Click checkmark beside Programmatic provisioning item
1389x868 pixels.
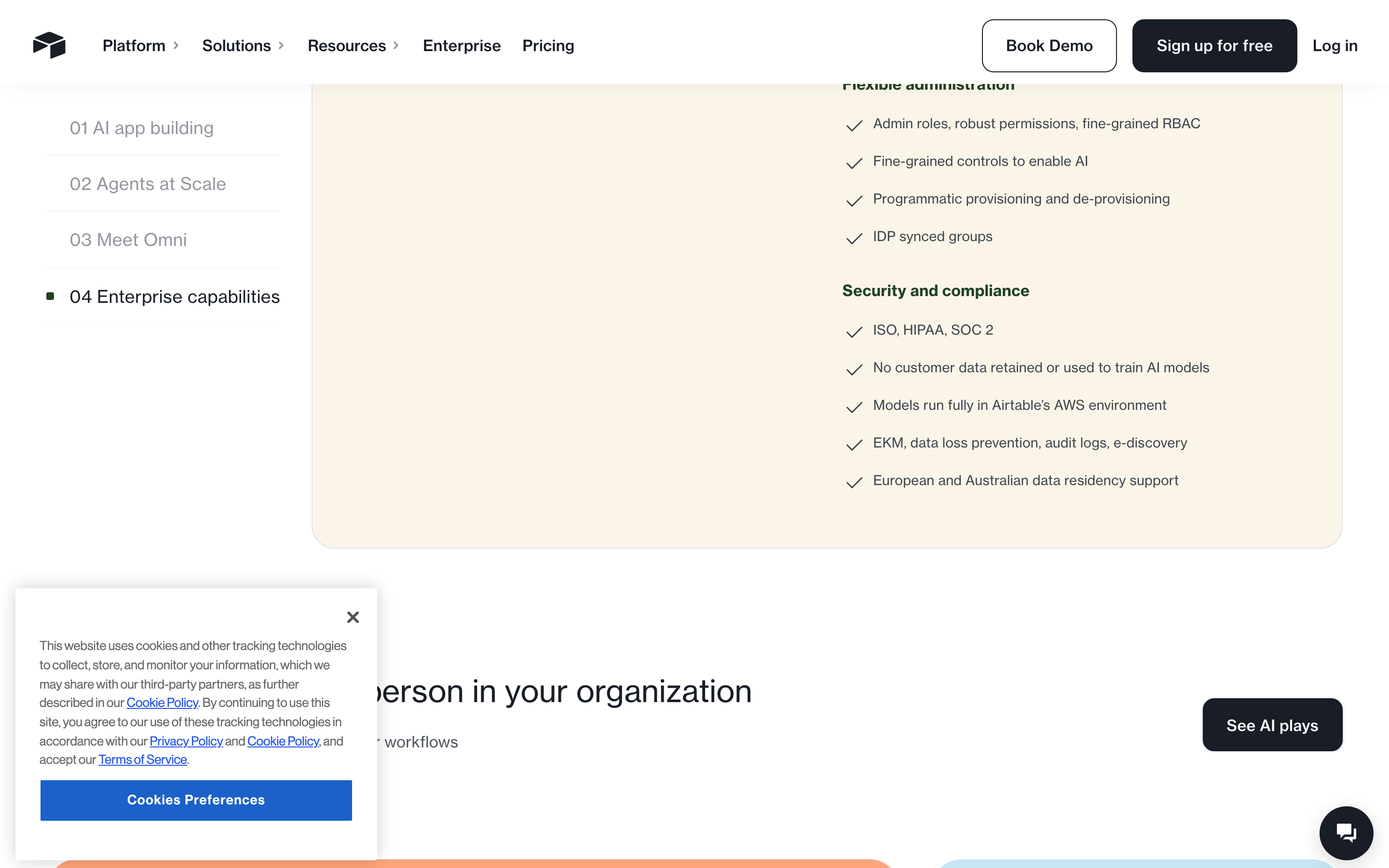(854, 201)
